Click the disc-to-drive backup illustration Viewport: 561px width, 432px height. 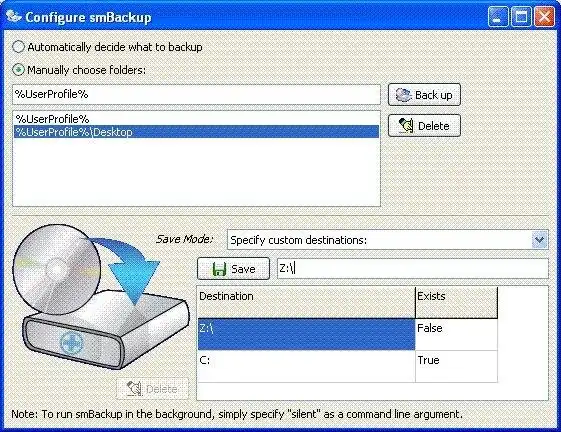pyautogui.click(x=101, y=297)
